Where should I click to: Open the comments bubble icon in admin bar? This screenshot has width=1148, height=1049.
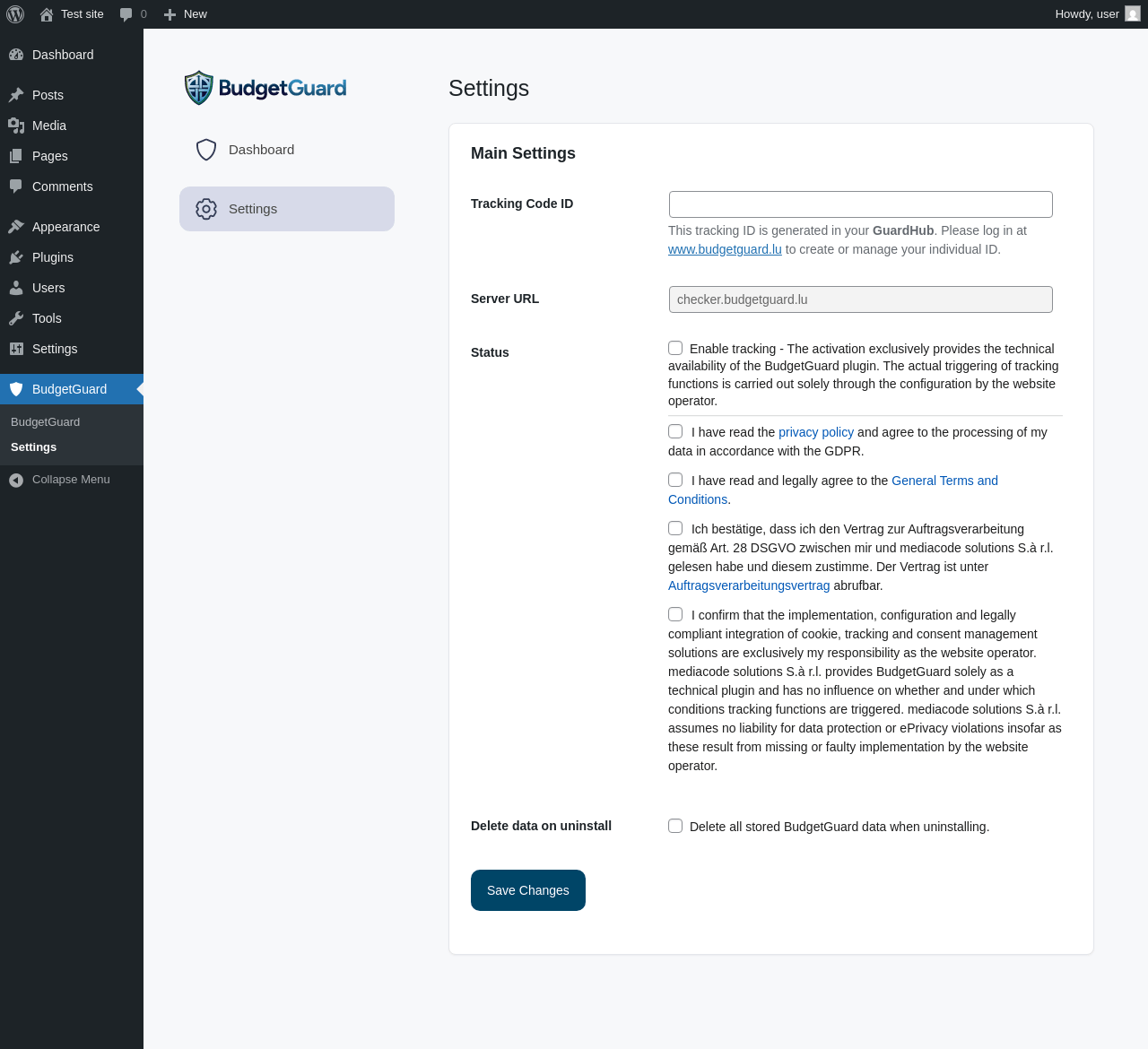tap(126, 14)
